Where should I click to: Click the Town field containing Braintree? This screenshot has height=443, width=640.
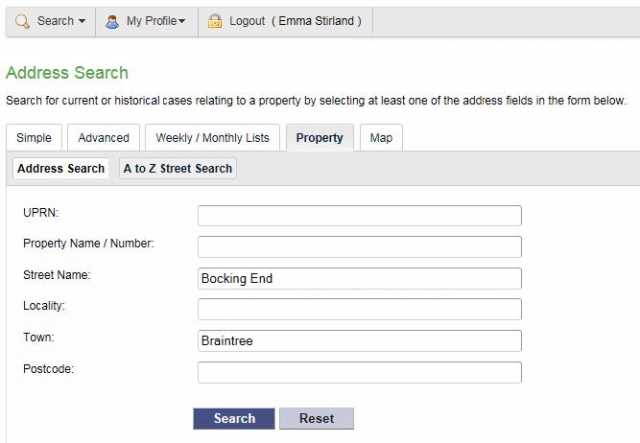(360, 341)
